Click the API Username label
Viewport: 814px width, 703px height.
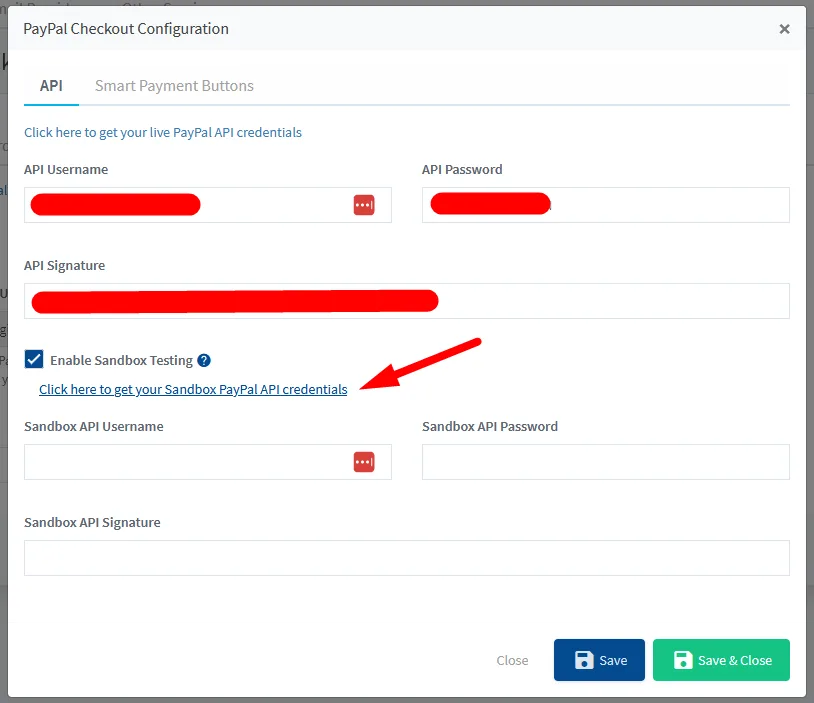[66, 170]
